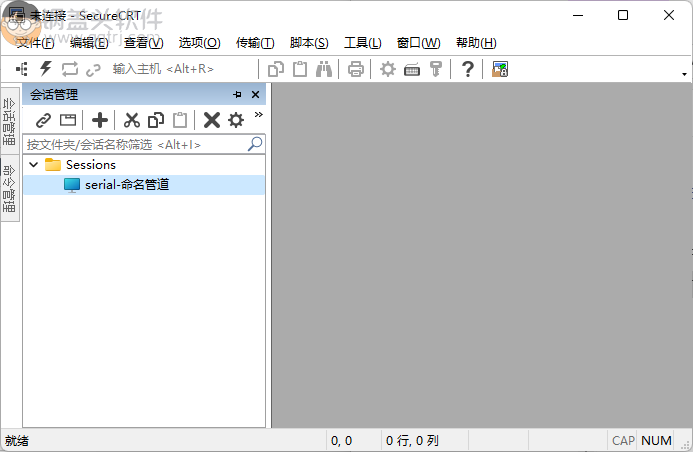Click the Cut scissors icon in session manager

[x=132, y=120]
